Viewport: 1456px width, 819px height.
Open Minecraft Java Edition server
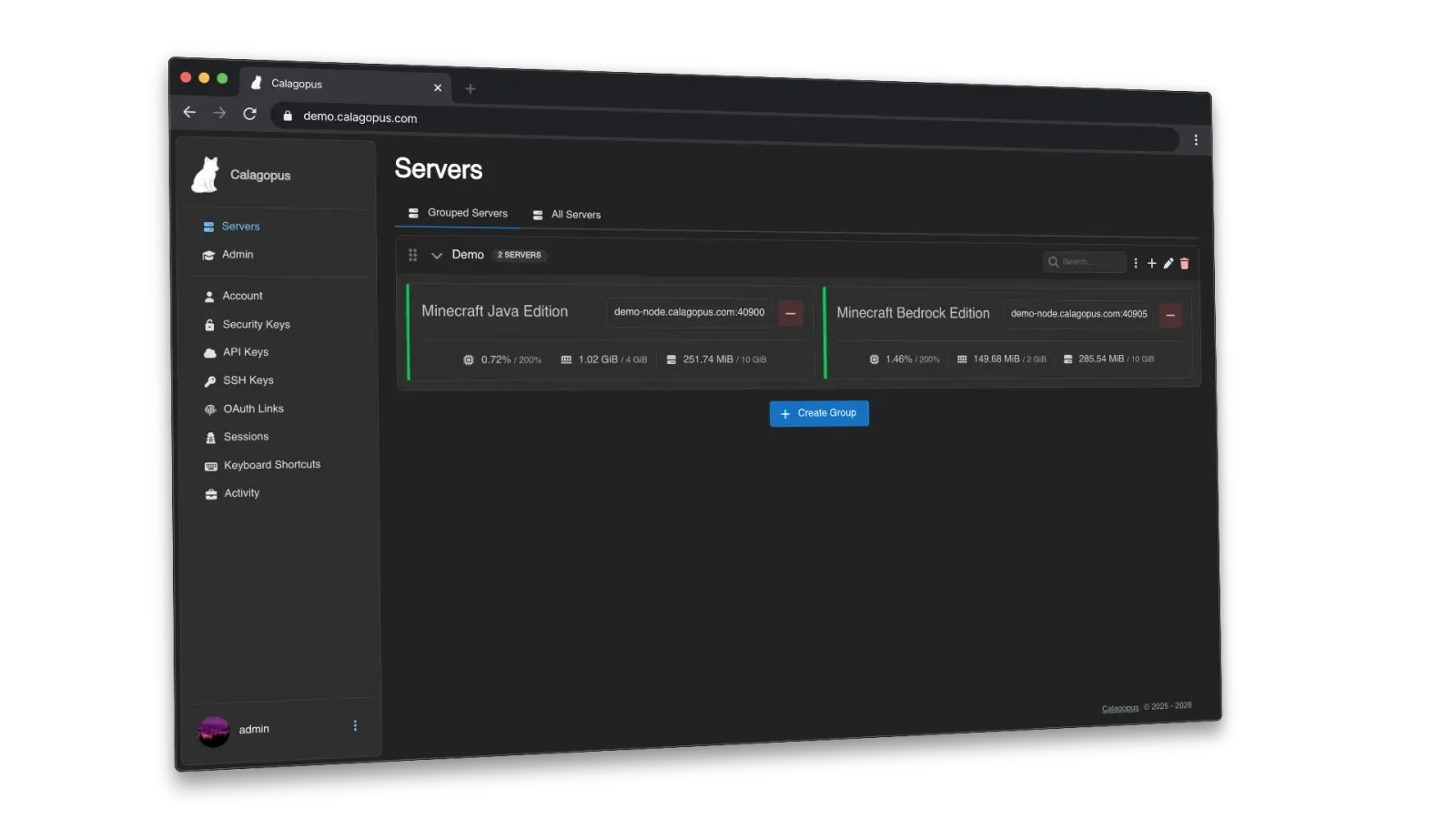494,311
